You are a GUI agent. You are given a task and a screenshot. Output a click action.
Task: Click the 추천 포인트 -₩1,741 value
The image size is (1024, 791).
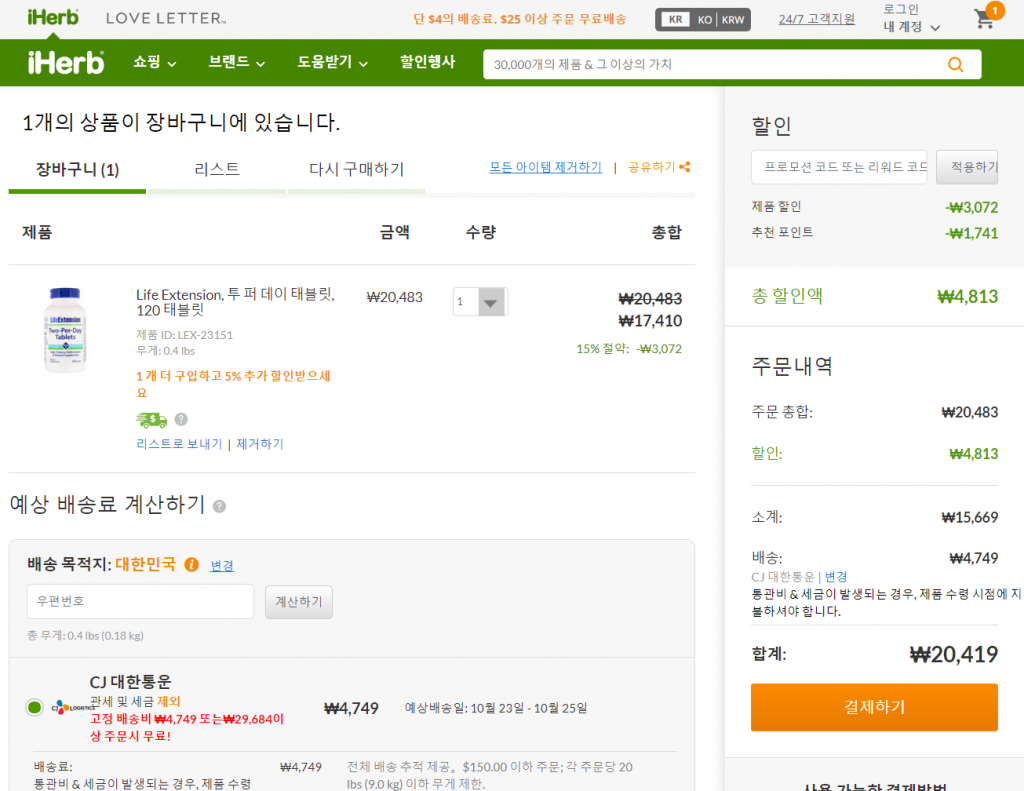(971, 233)
